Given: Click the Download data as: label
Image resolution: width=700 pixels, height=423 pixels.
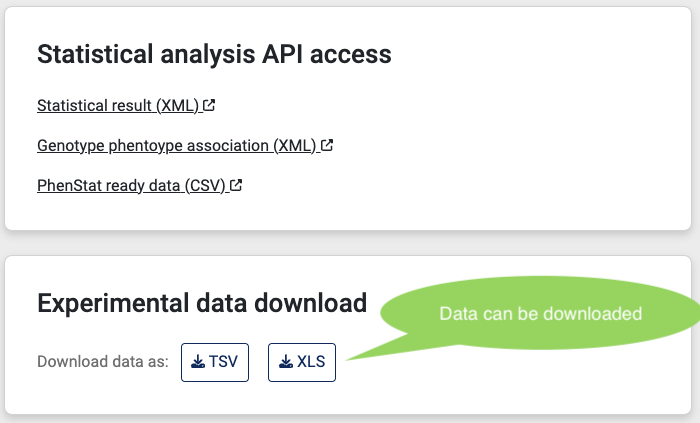Looking at the screenshot, I should tap(103, 361).
